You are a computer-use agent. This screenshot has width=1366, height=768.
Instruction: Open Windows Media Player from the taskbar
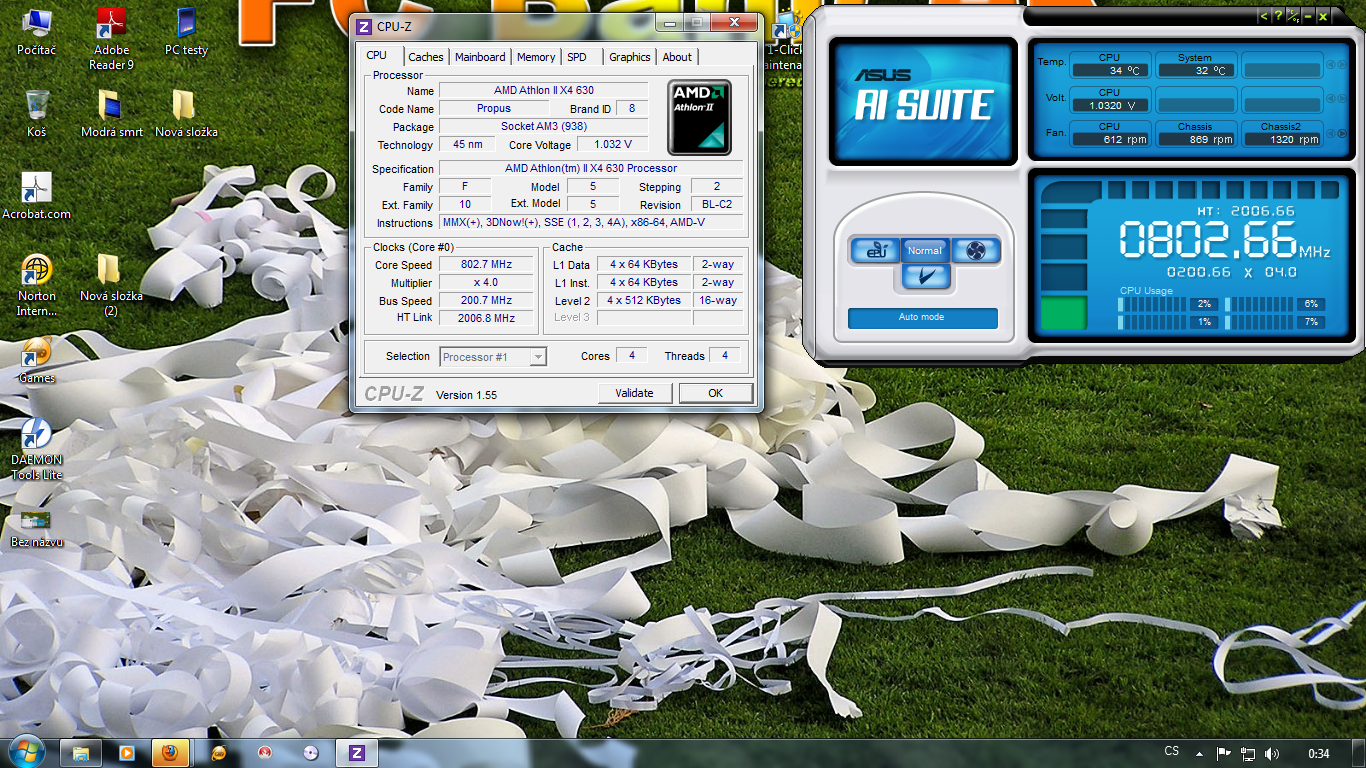[127, 752]
